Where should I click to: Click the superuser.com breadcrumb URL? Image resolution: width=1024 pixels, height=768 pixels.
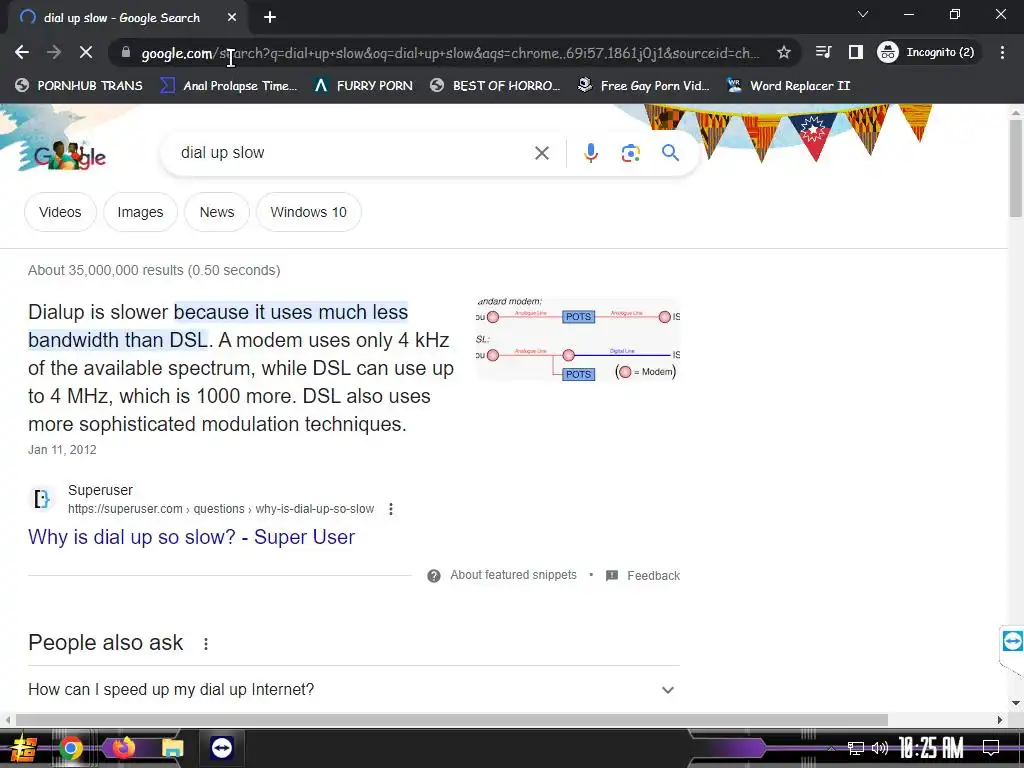[x=221, y=509]
